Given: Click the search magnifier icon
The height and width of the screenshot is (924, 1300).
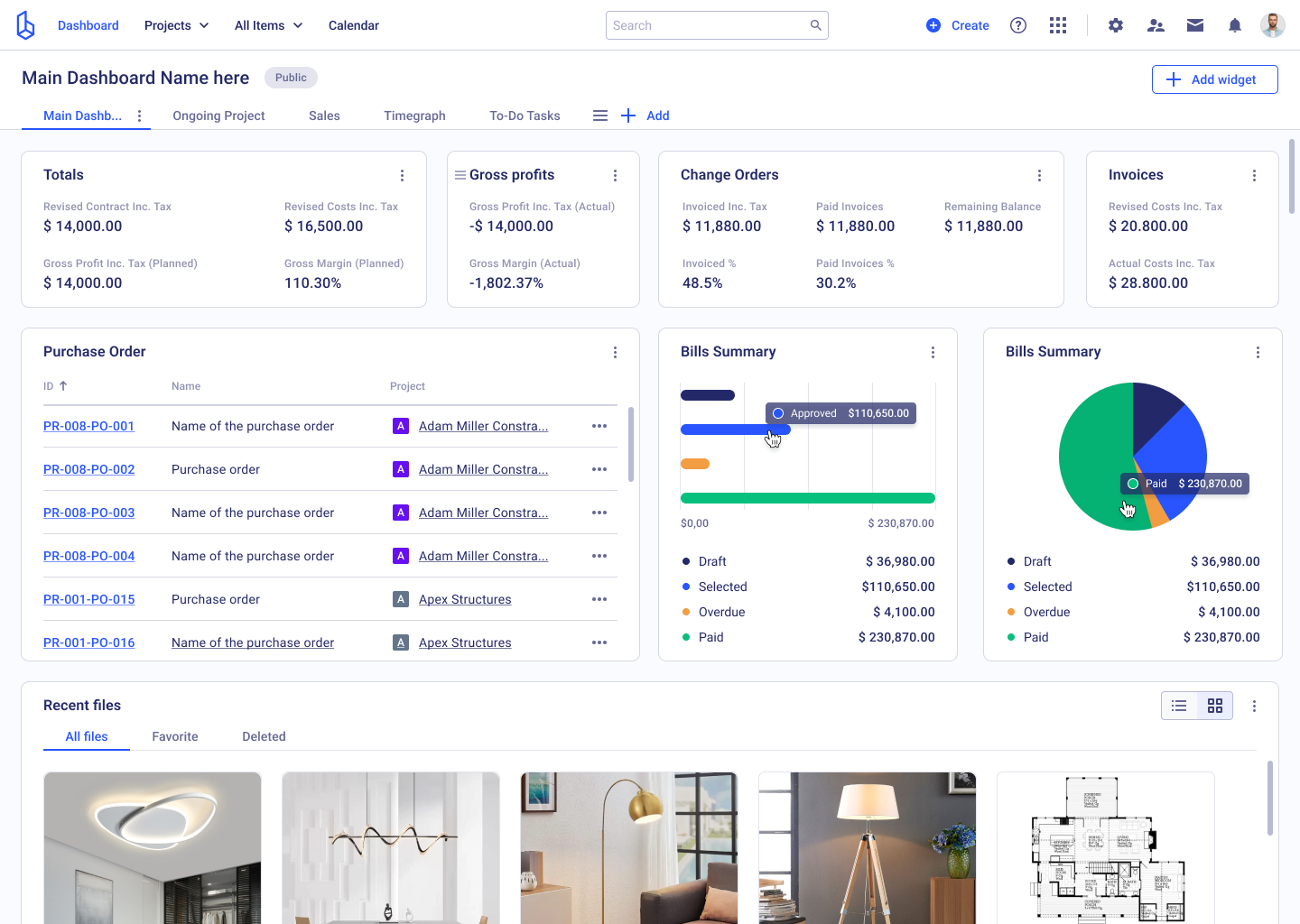Looking at the screenshot, I should click(815, 25).
